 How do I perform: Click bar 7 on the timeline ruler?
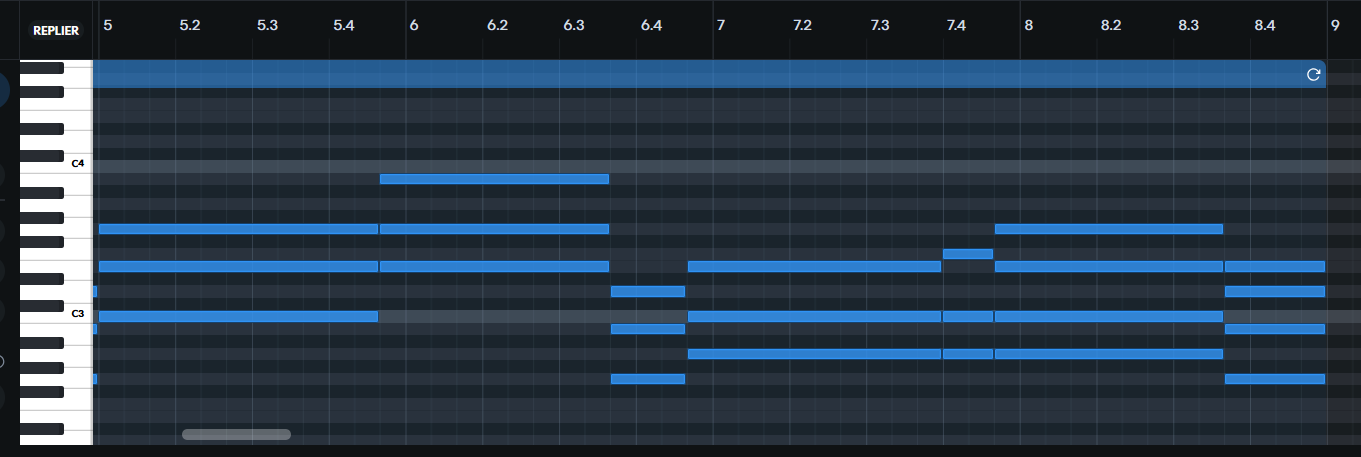721,25
